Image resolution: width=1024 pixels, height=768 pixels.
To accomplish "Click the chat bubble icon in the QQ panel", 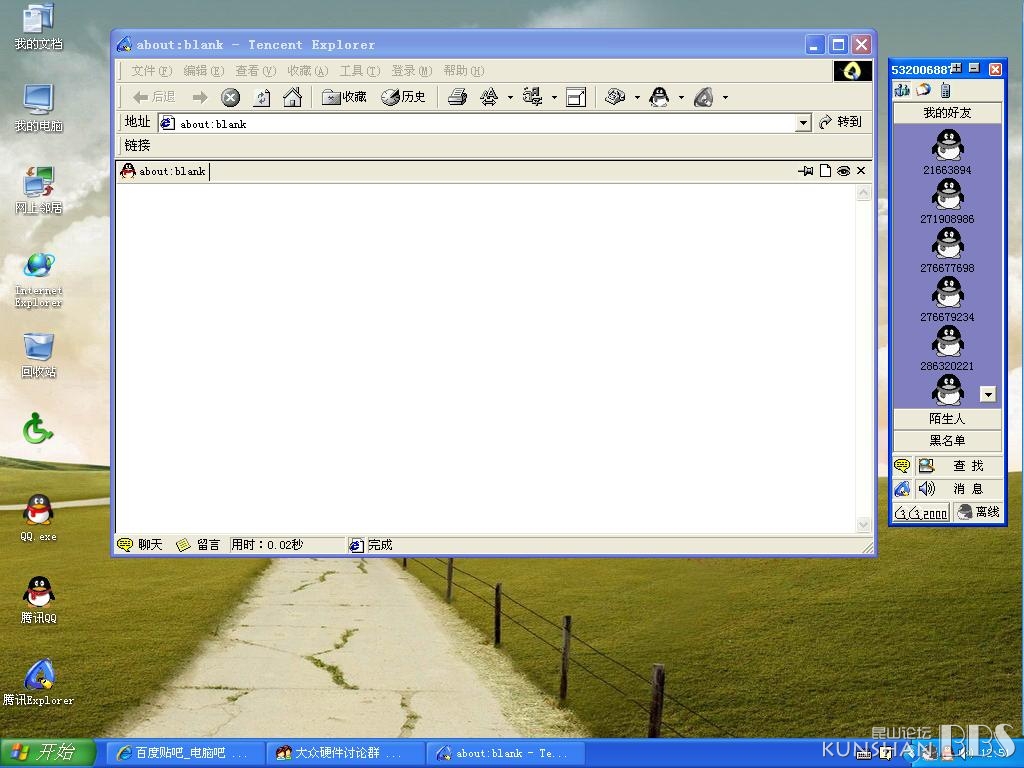I will (902, 466).
